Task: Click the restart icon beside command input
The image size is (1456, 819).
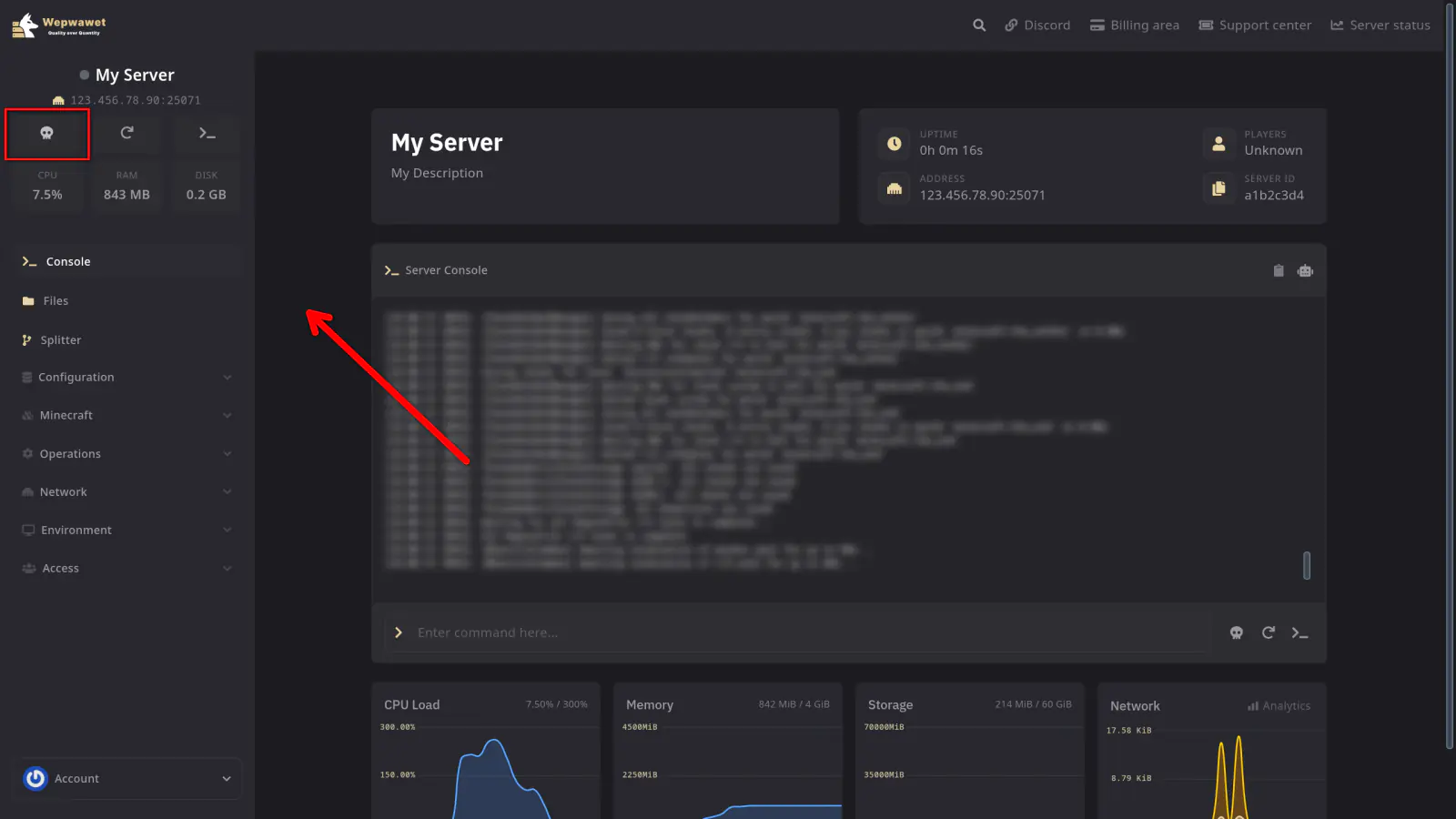Action: pos(1269,632)
